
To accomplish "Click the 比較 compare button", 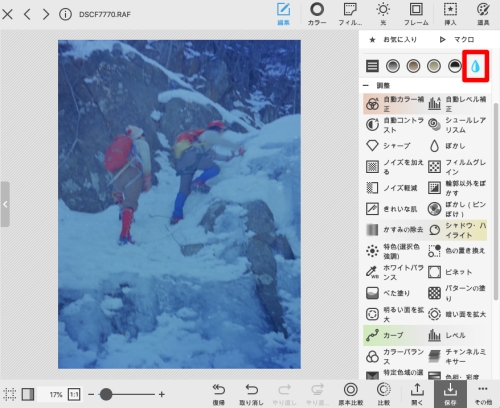I will tap(384, 394).
